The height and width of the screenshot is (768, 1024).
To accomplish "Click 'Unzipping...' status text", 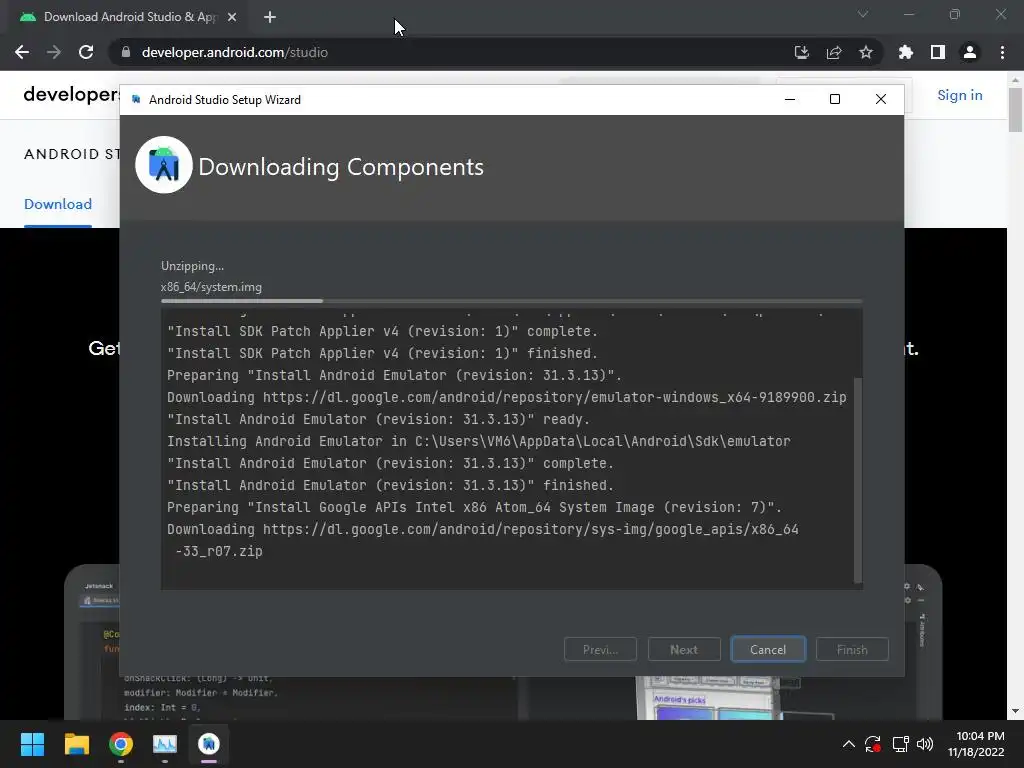I will [x=192, y=266].
